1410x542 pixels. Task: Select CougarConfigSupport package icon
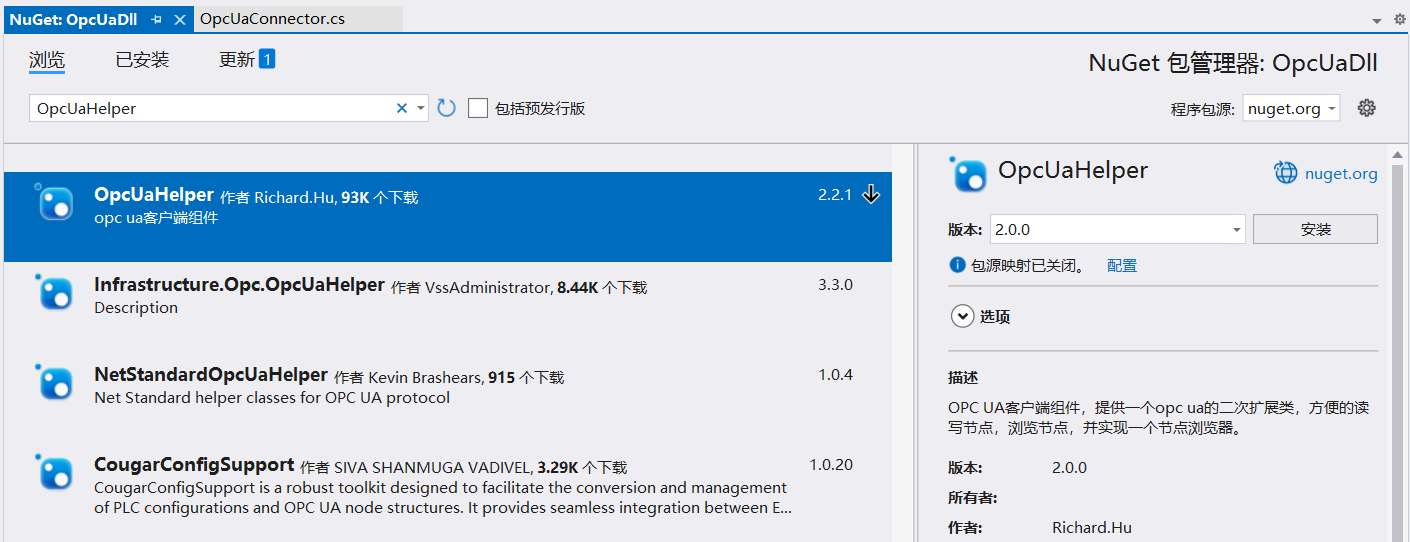54,473
